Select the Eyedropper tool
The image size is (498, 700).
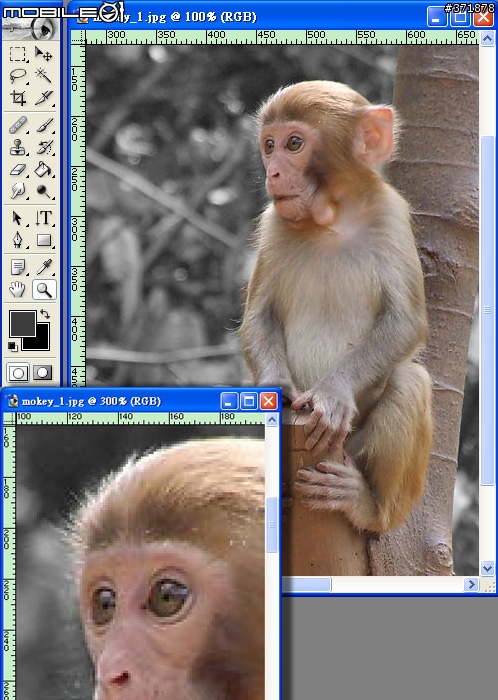click(x=44, y=267)
